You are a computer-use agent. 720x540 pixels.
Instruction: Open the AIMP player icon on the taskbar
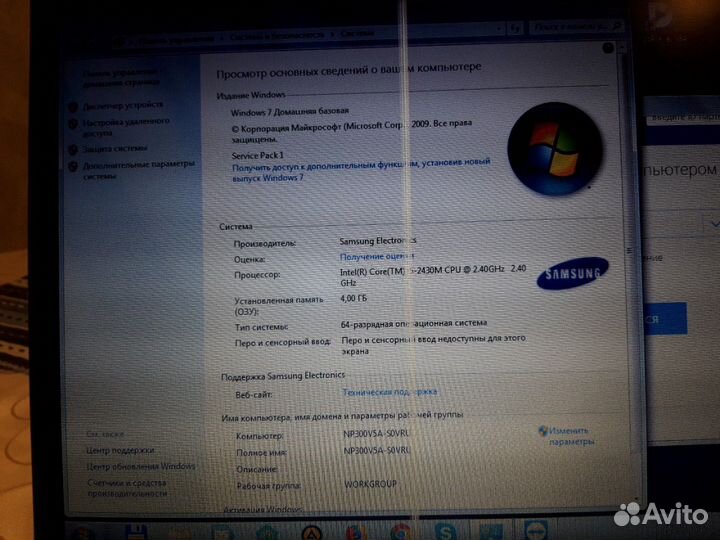pos(311,533)
